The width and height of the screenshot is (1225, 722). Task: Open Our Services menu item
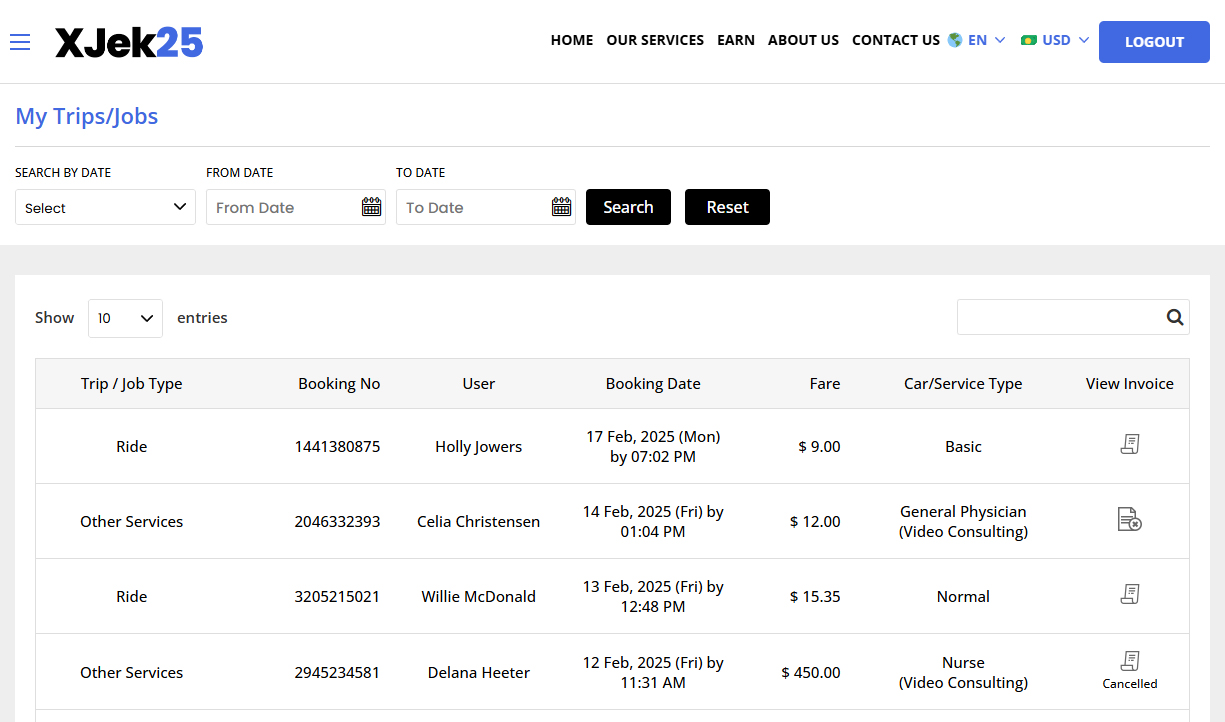tap(655, 41)
